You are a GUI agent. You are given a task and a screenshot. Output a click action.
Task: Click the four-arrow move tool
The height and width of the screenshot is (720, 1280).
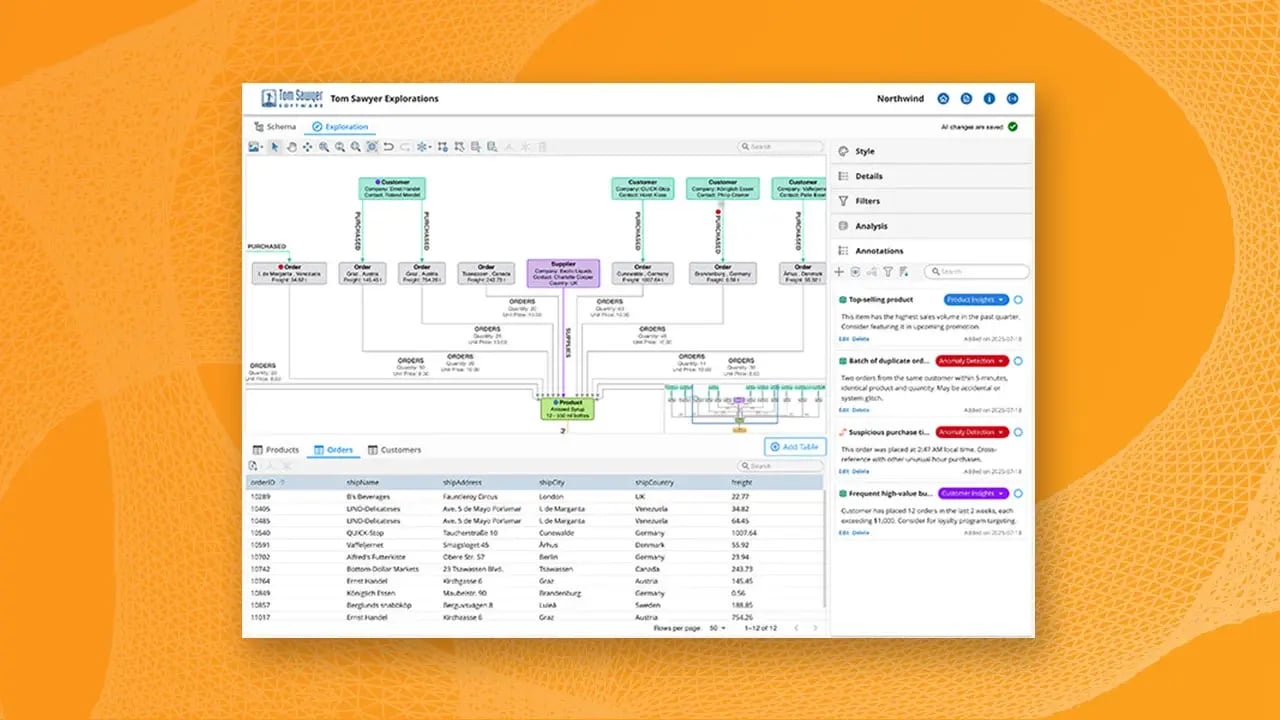pyautogui.click(x=307, y=147)
